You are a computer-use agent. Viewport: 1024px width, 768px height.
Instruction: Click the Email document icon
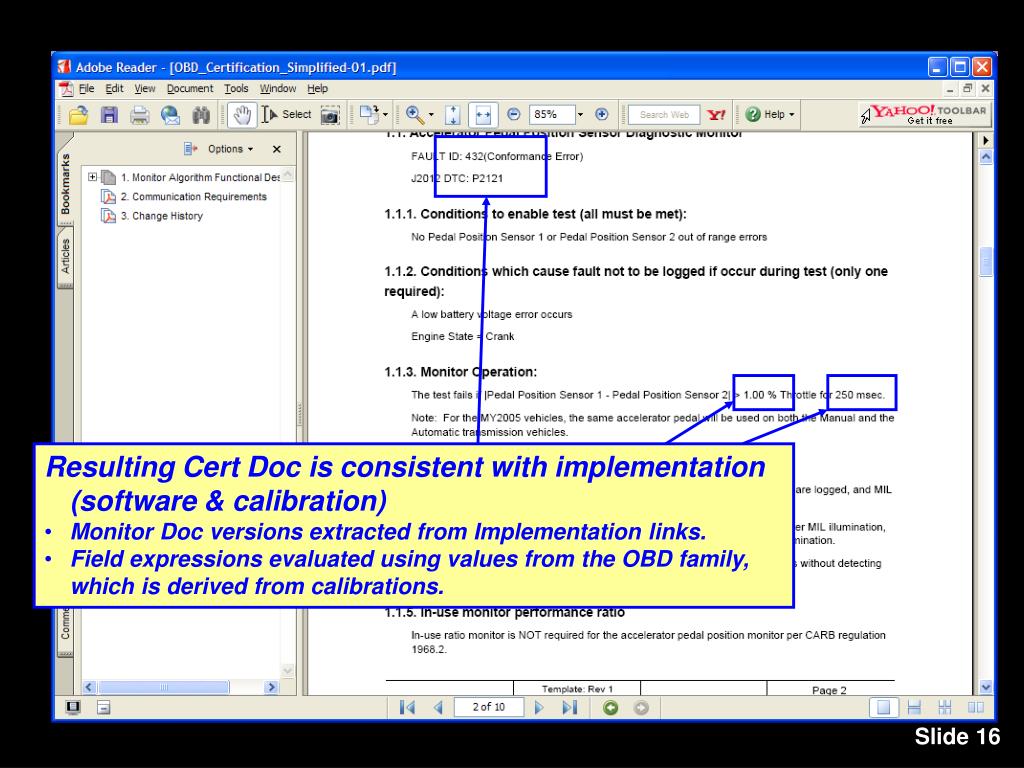click(x=170, y=115)
